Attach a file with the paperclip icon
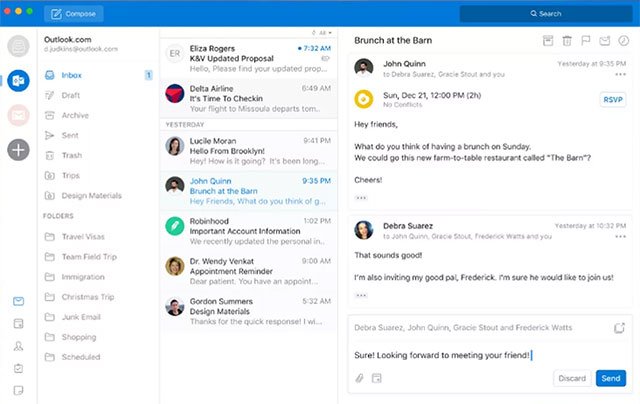The image size is (640, 404). (x=359, y=378)
